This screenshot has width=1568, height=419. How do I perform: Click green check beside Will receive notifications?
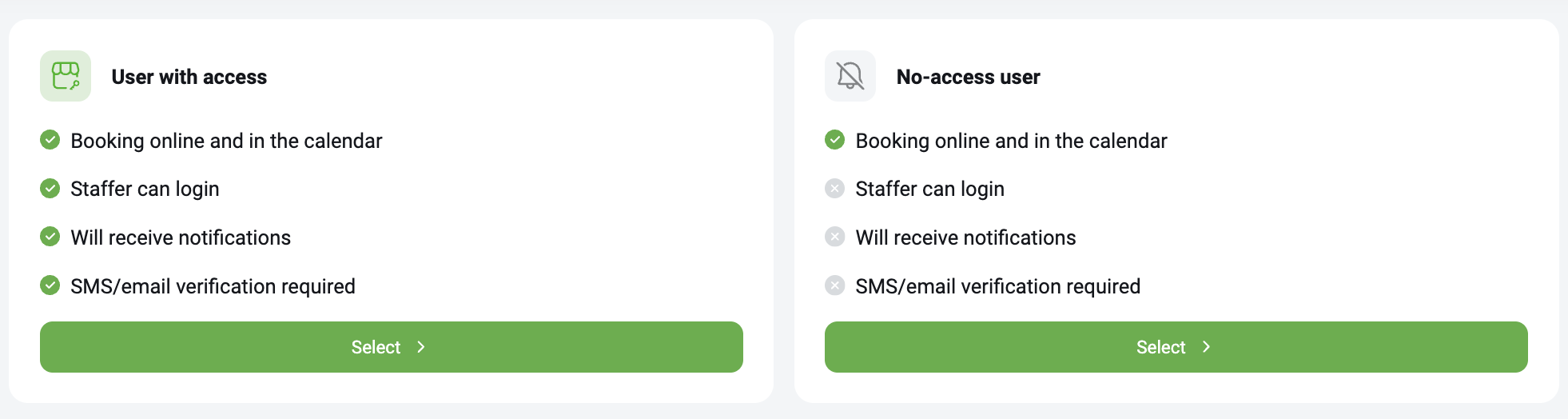pyautogui.click(x=50, y=237)
